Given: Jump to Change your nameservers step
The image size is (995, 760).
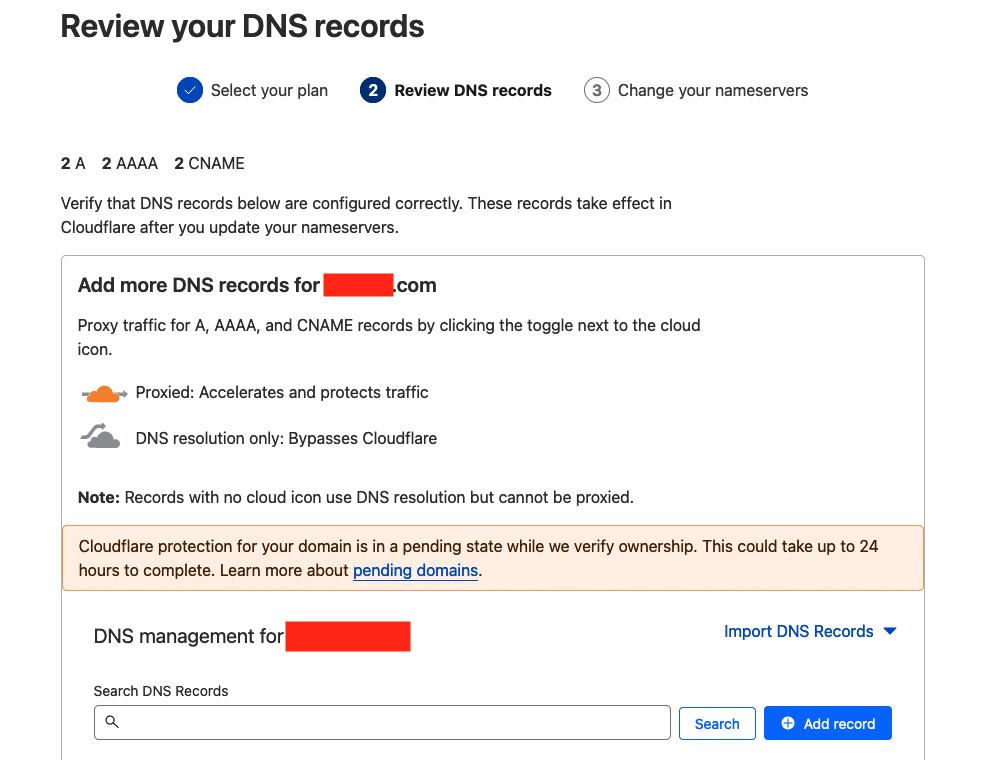Looking at the screenshot, I should [x=713, y=91].
